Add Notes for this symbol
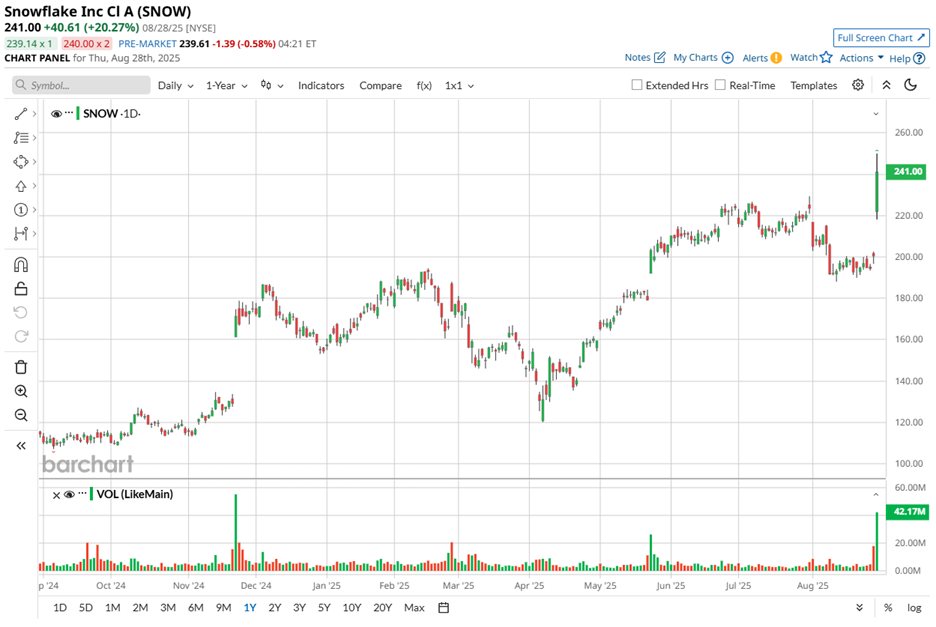 (x=645, y=57)
